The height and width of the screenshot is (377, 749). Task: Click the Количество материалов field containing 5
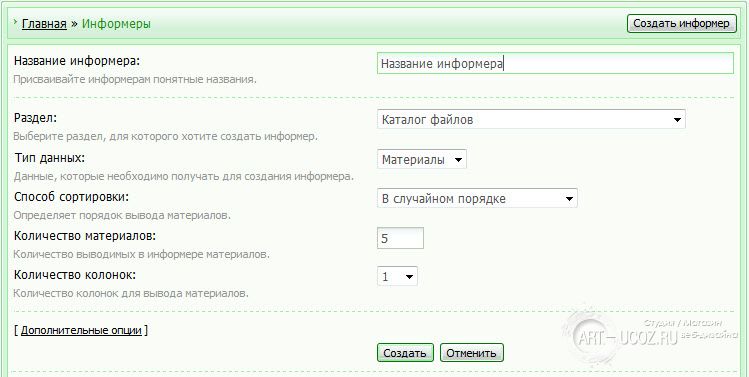tap(400, 238)
